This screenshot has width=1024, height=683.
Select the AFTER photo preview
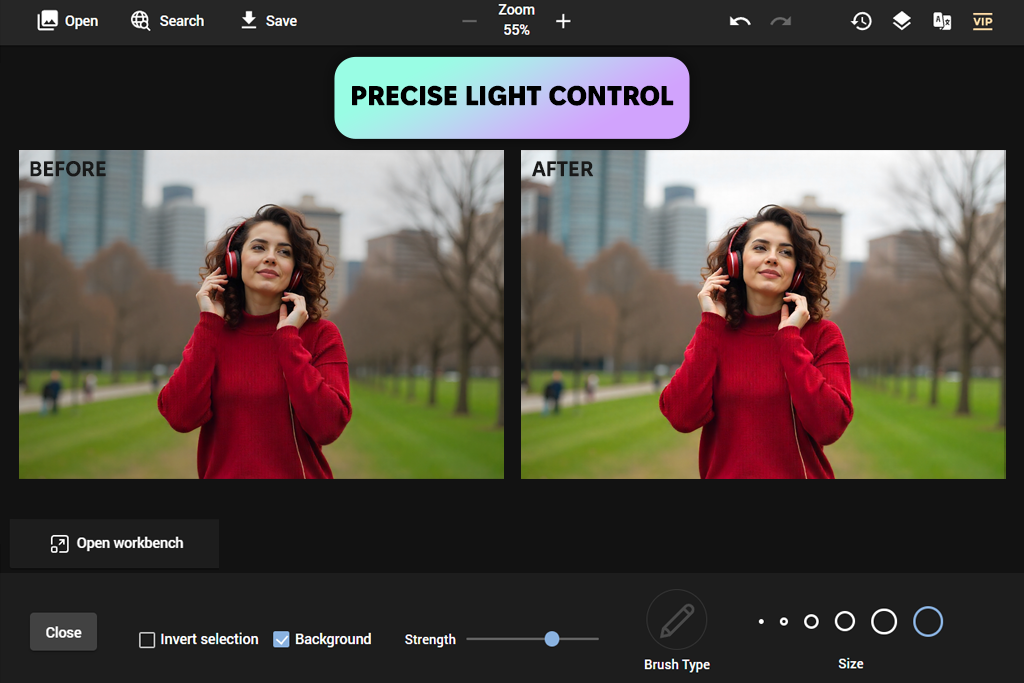pos(763,314)
